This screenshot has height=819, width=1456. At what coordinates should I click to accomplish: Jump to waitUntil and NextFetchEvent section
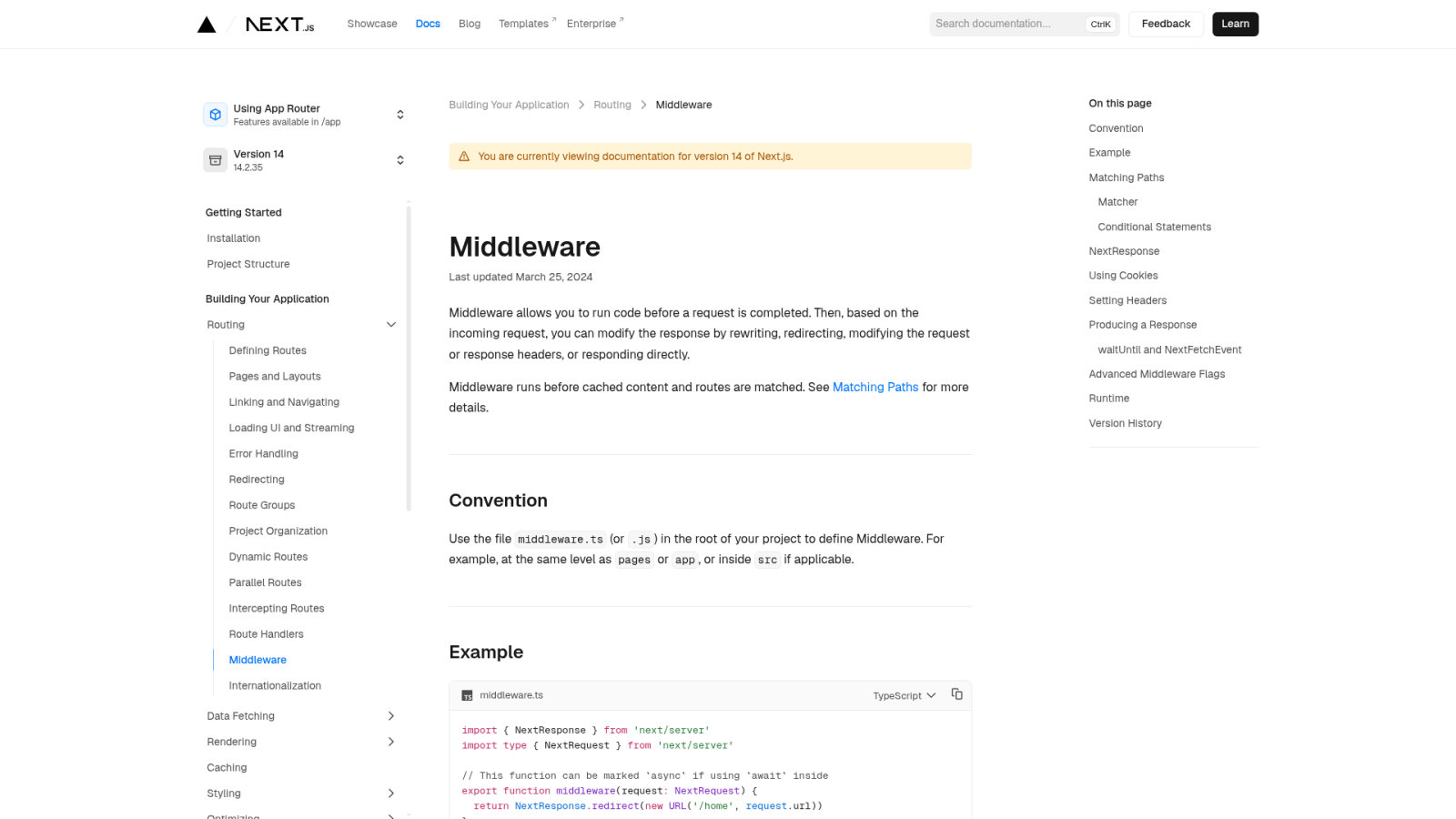click(1169, 349)
